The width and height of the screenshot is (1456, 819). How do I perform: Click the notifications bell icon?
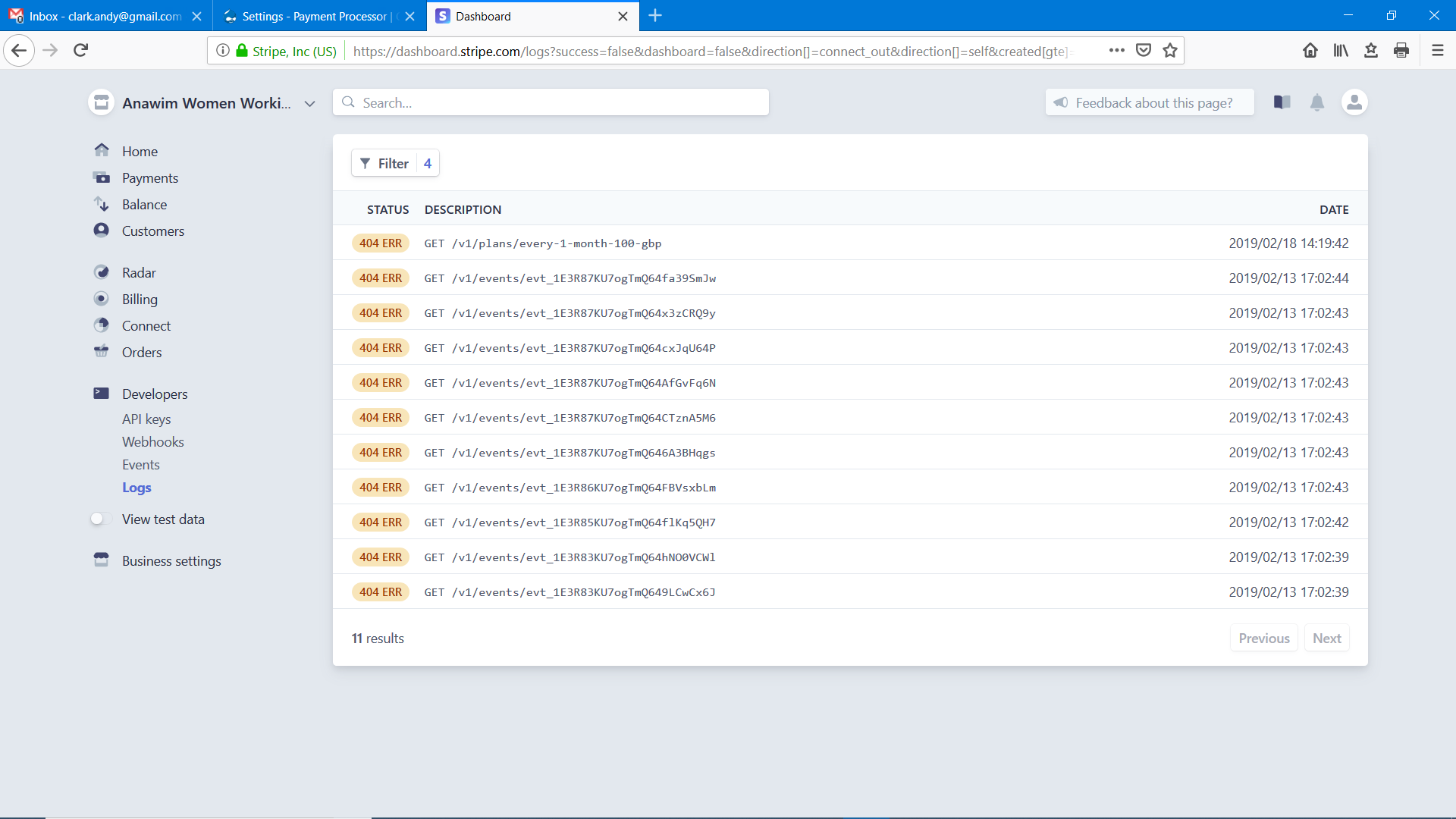pos(1318,102)
